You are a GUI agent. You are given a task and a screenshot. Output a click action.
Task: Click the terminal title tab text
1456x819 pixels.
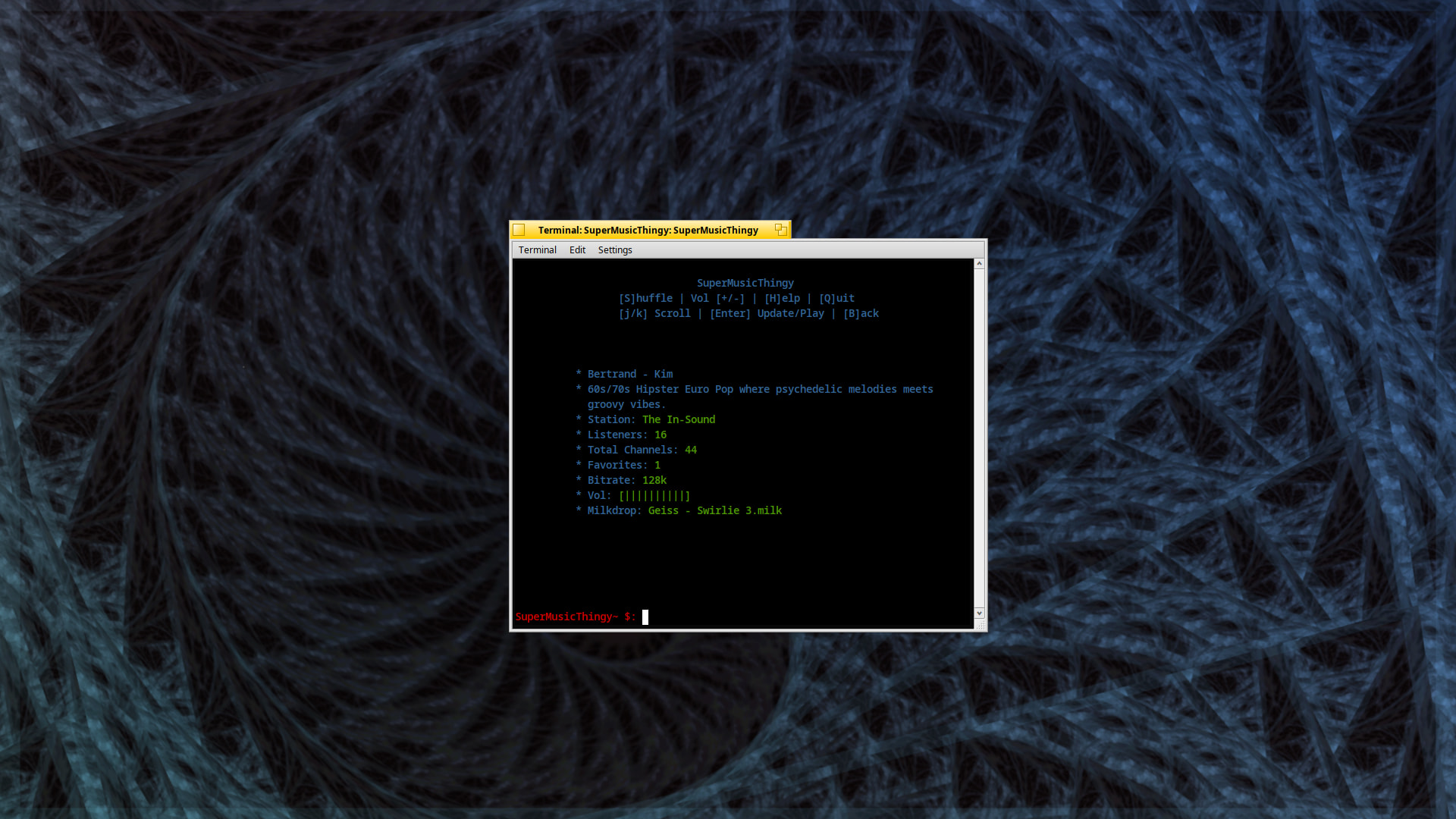(x=648, y=230)
